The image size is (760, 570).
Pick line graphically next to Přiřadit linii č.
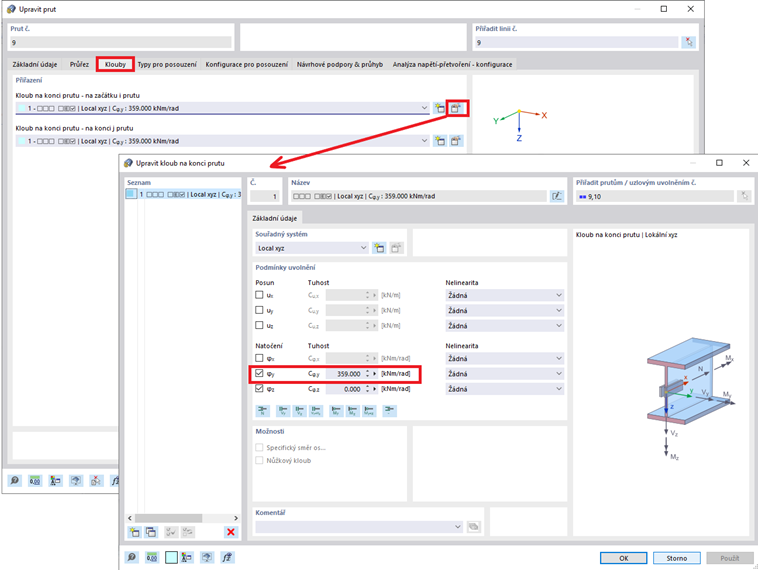(x=688, y=42)
